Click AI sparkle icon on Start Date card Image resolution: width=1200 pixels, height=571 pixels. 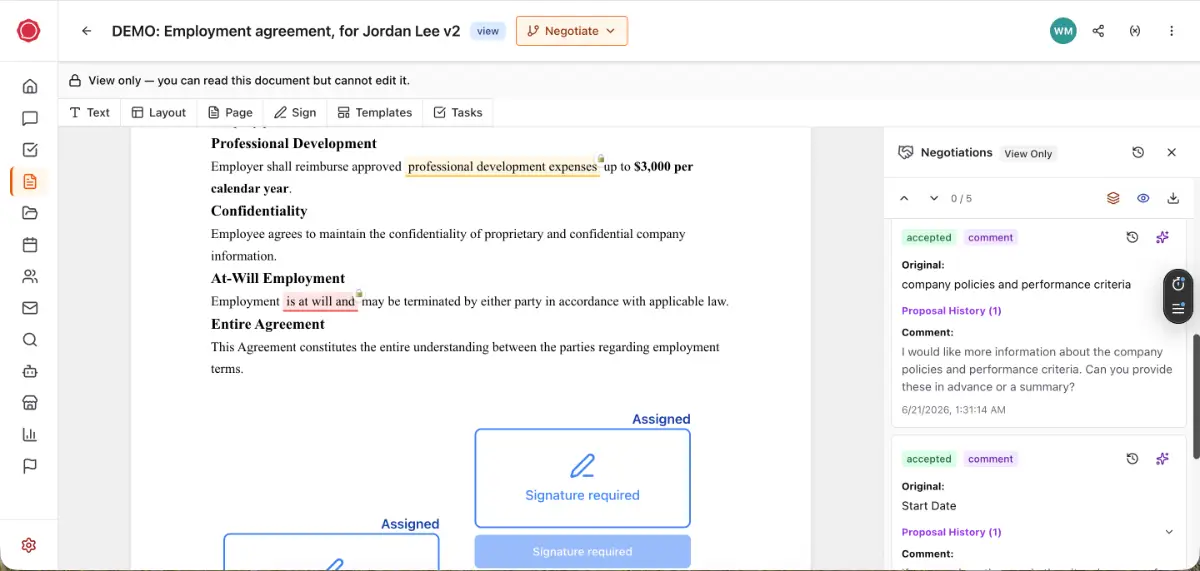pyautogui.click(x=1162, y=459)
